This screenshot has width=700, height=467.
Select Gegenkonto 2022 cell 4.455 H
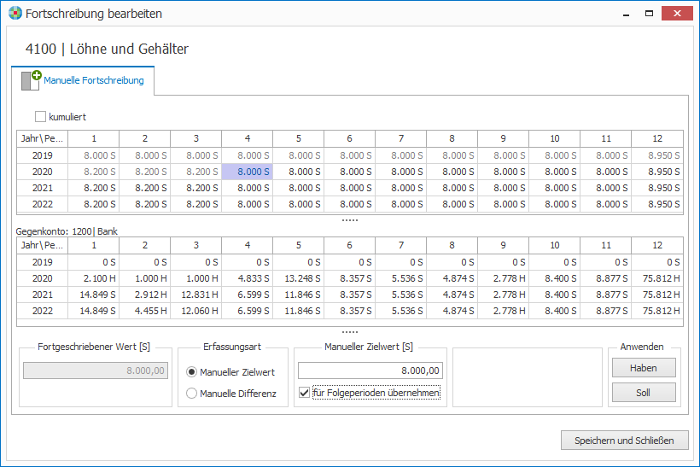[145, 311]
